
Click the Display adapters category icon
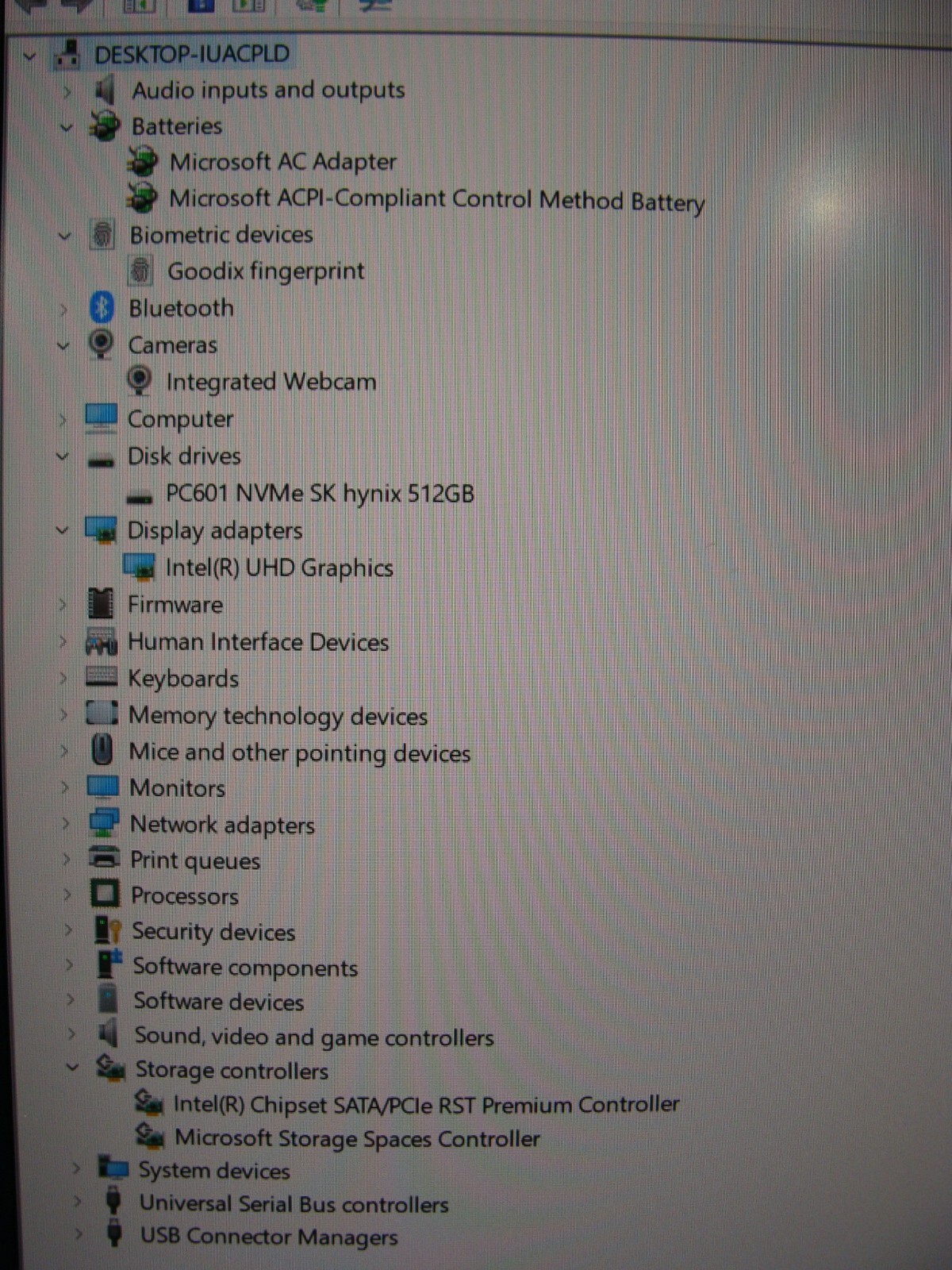pos(101,530)
